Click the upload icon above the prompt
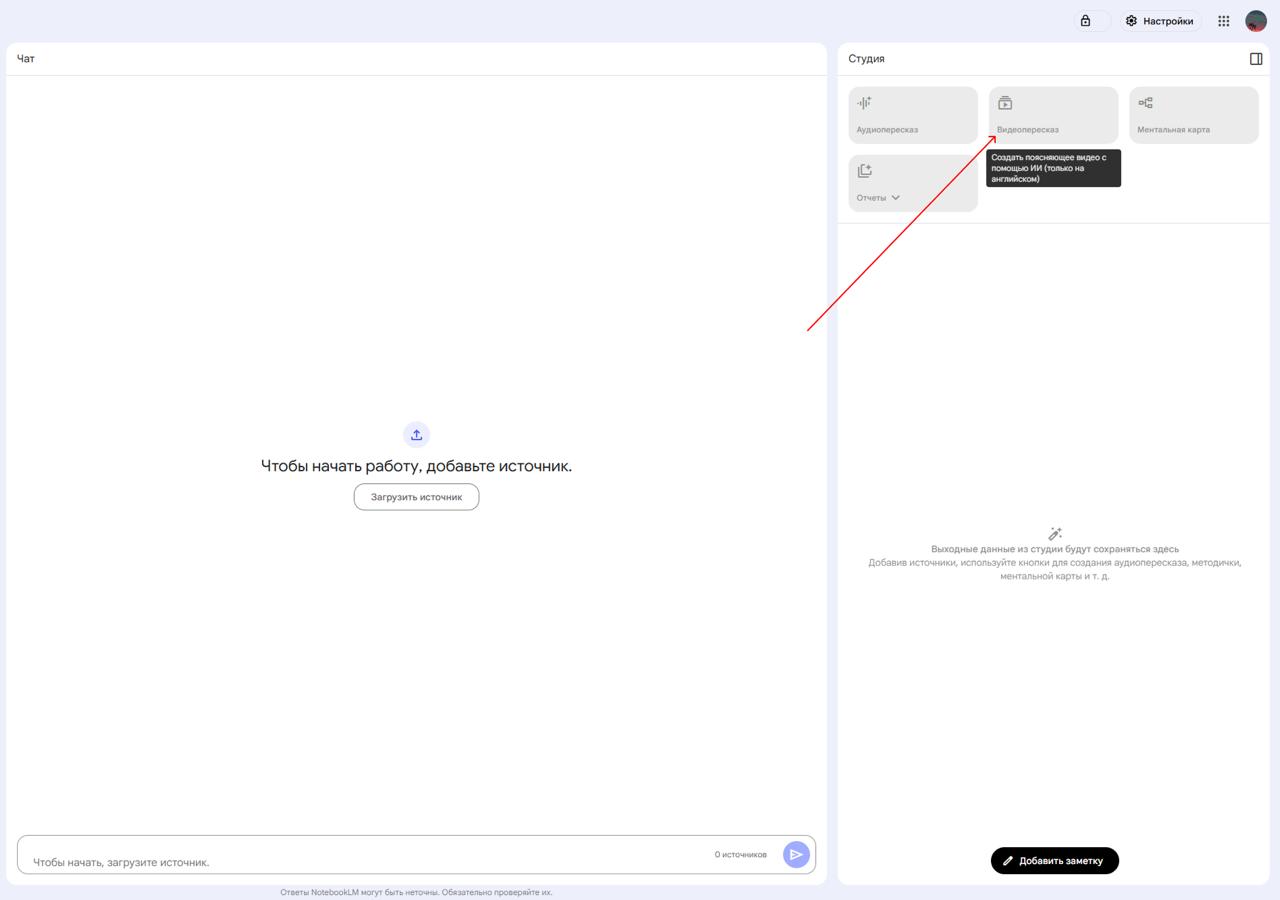The height and width of the screenshot is (900, 1280). click(x=416, y=435)
